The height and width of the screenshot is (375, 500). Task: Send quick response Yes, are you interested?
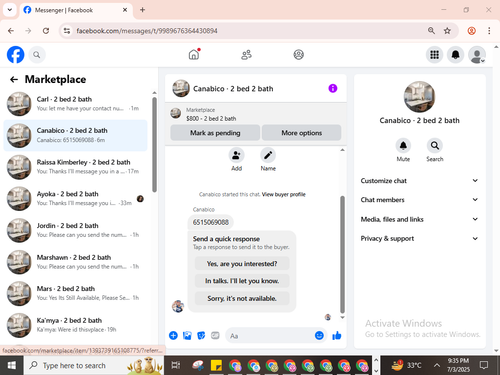242,264
